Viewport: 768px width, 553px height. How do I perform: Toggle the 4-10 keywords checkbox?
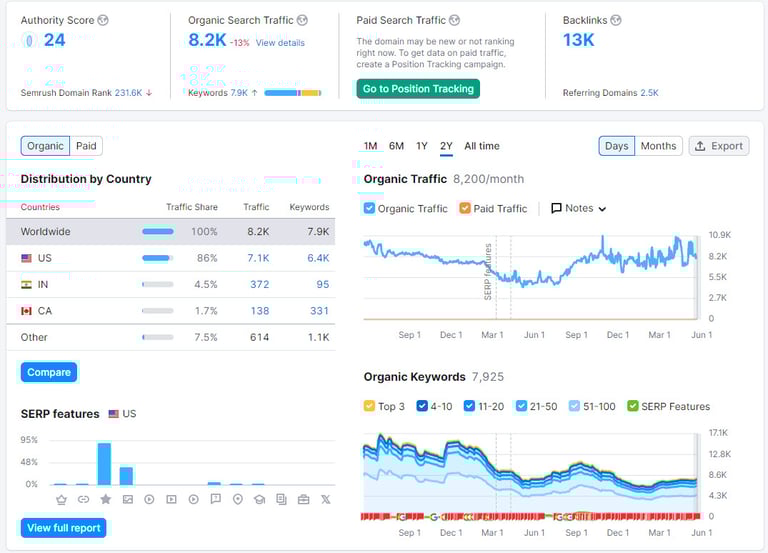pyautogui.click(x=422, y=406)
